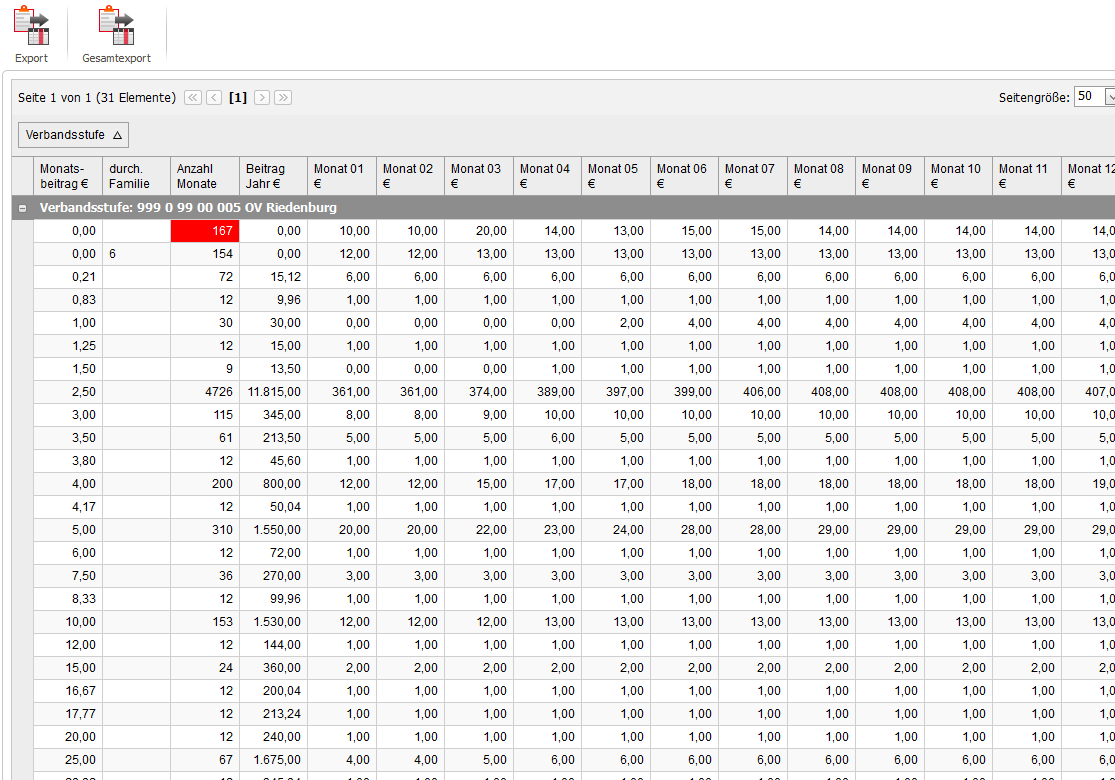Click the Monat 08 € column header

pyautogui.click(x=821, y=176)
